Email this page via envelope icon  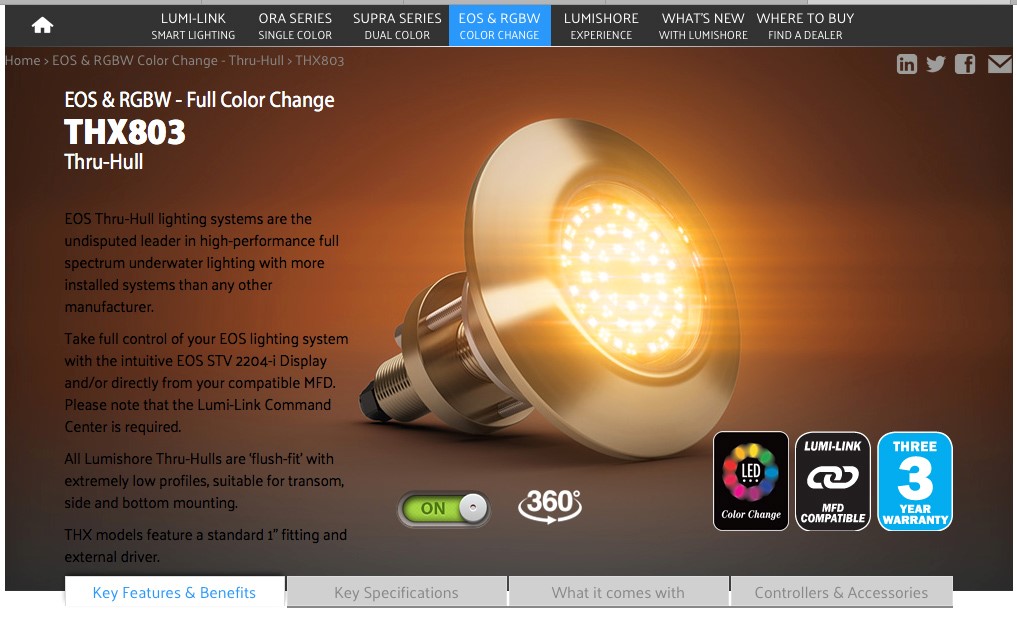point(999,64)
